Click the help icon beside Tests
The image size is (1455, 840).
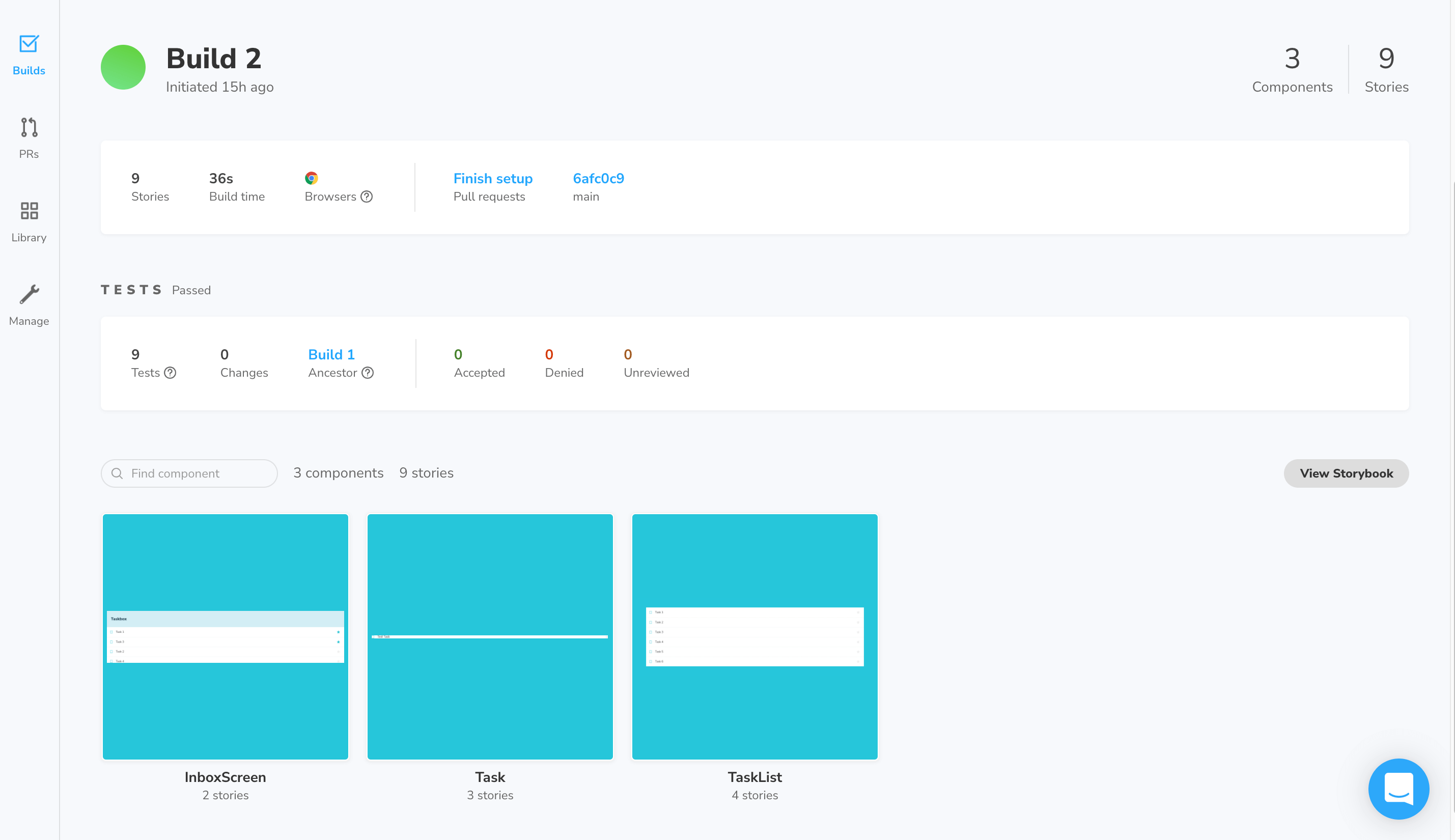[170, 373]
